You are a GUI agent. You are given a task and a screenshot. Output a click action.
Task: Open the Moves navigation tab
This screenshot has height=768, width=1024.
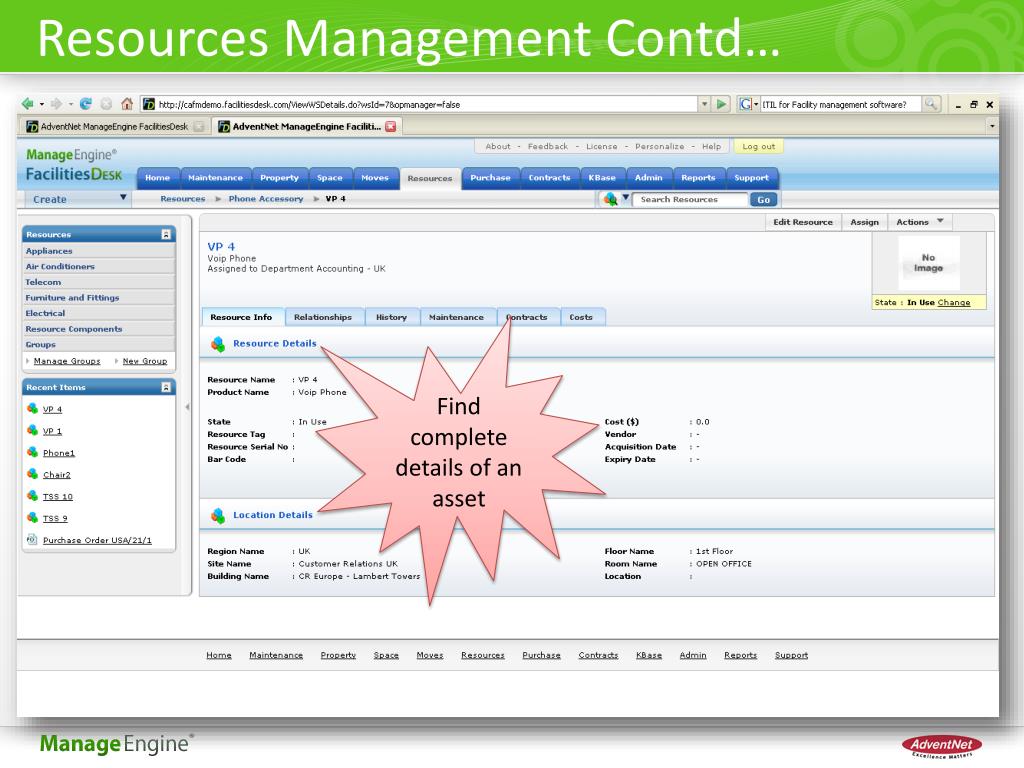[375, 178]
